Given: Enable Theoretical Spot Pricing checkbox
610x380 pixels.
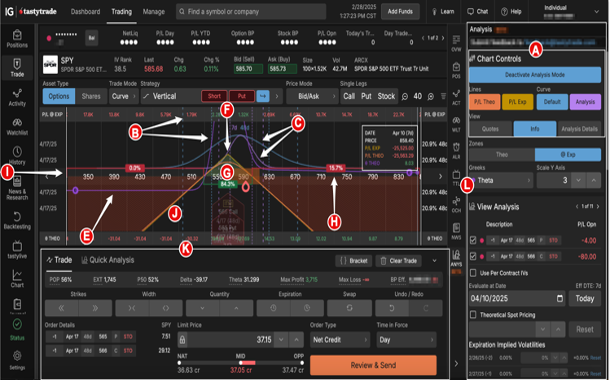Looking at the screenshot, I should tap(473, 315).
